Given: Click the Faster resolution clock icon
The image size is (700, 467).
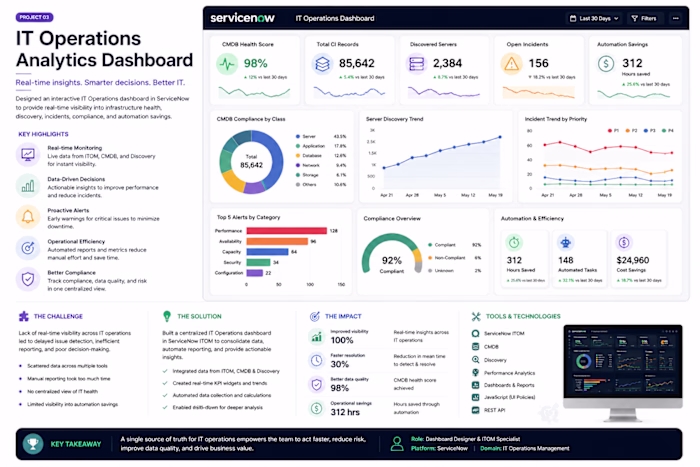Looking at the screenshot, I should pos(317,360).
